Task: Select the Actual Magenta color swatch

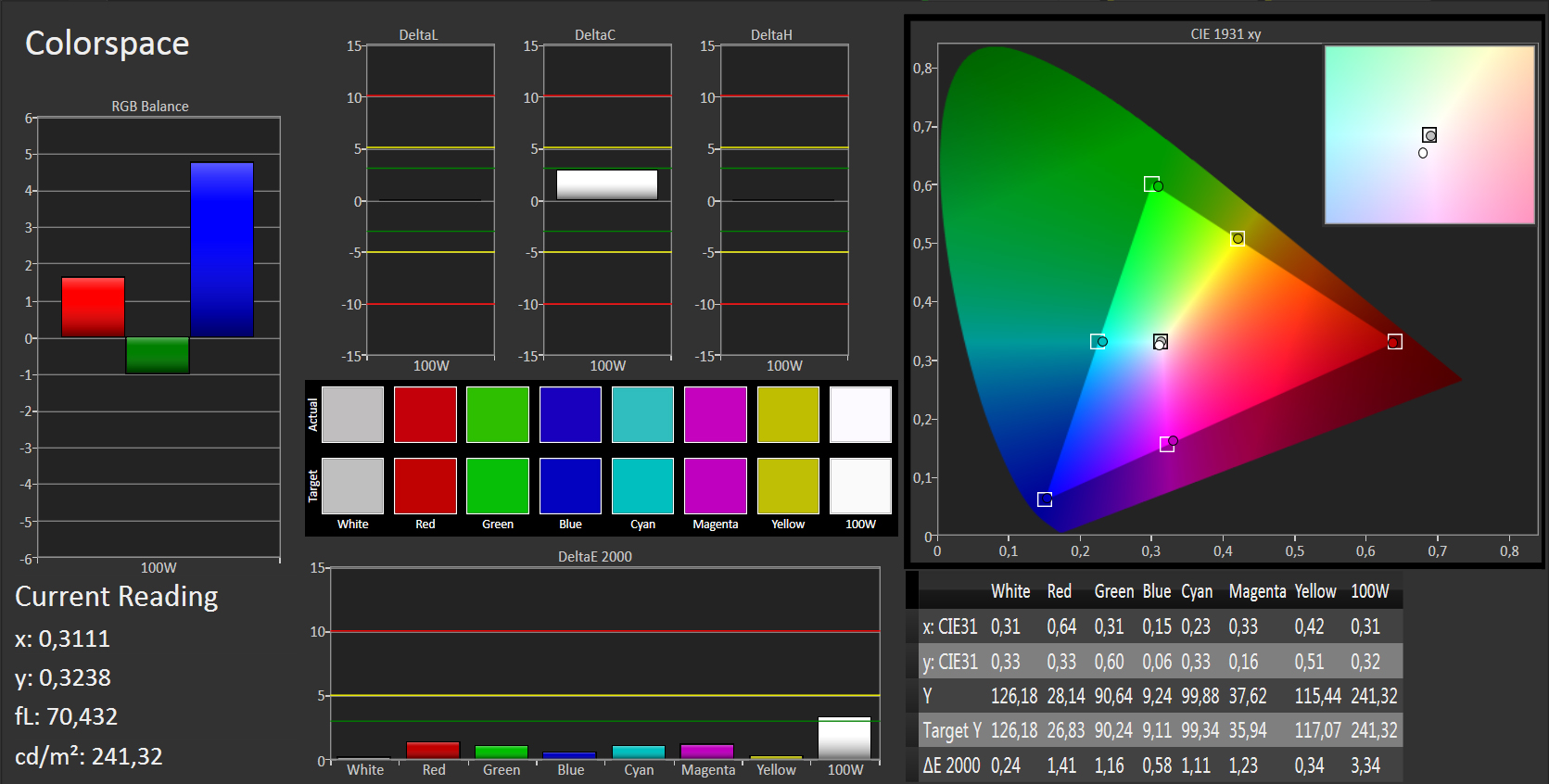Action: pyautogui.click(x=715, y=414)
